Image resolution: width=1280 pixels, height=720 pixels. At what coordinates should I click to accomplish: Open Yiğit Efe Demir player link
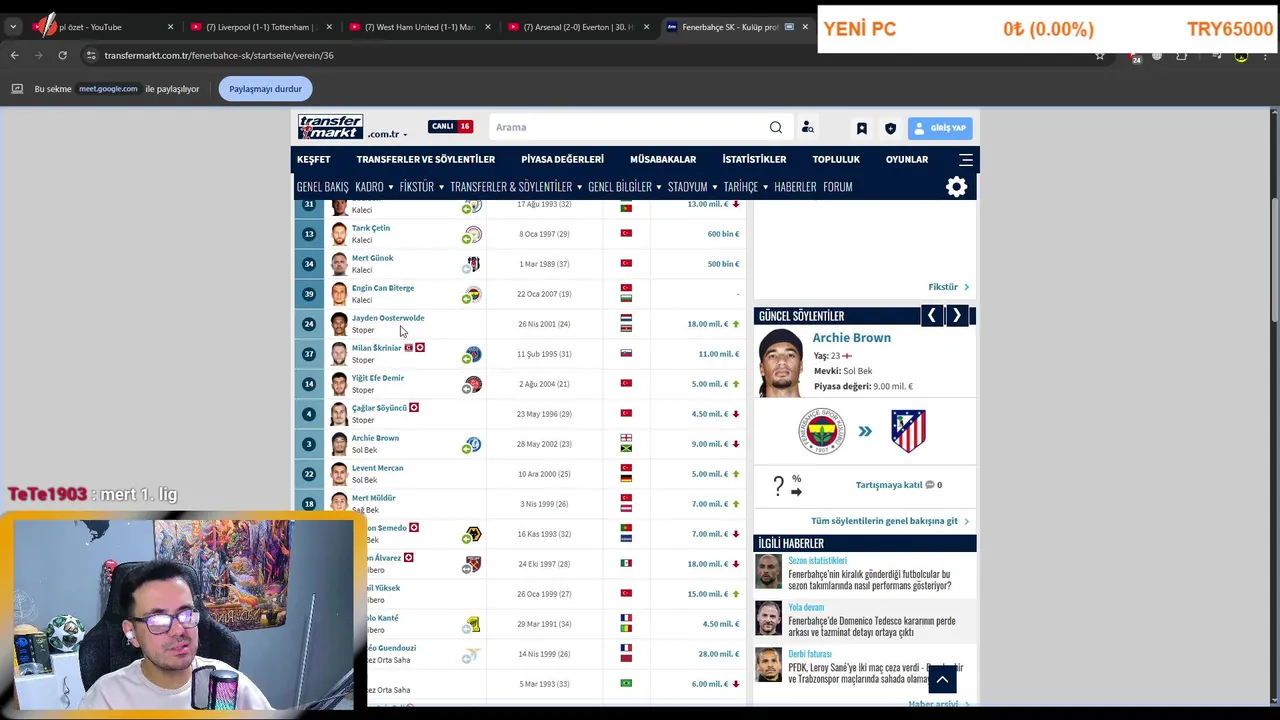378,378
